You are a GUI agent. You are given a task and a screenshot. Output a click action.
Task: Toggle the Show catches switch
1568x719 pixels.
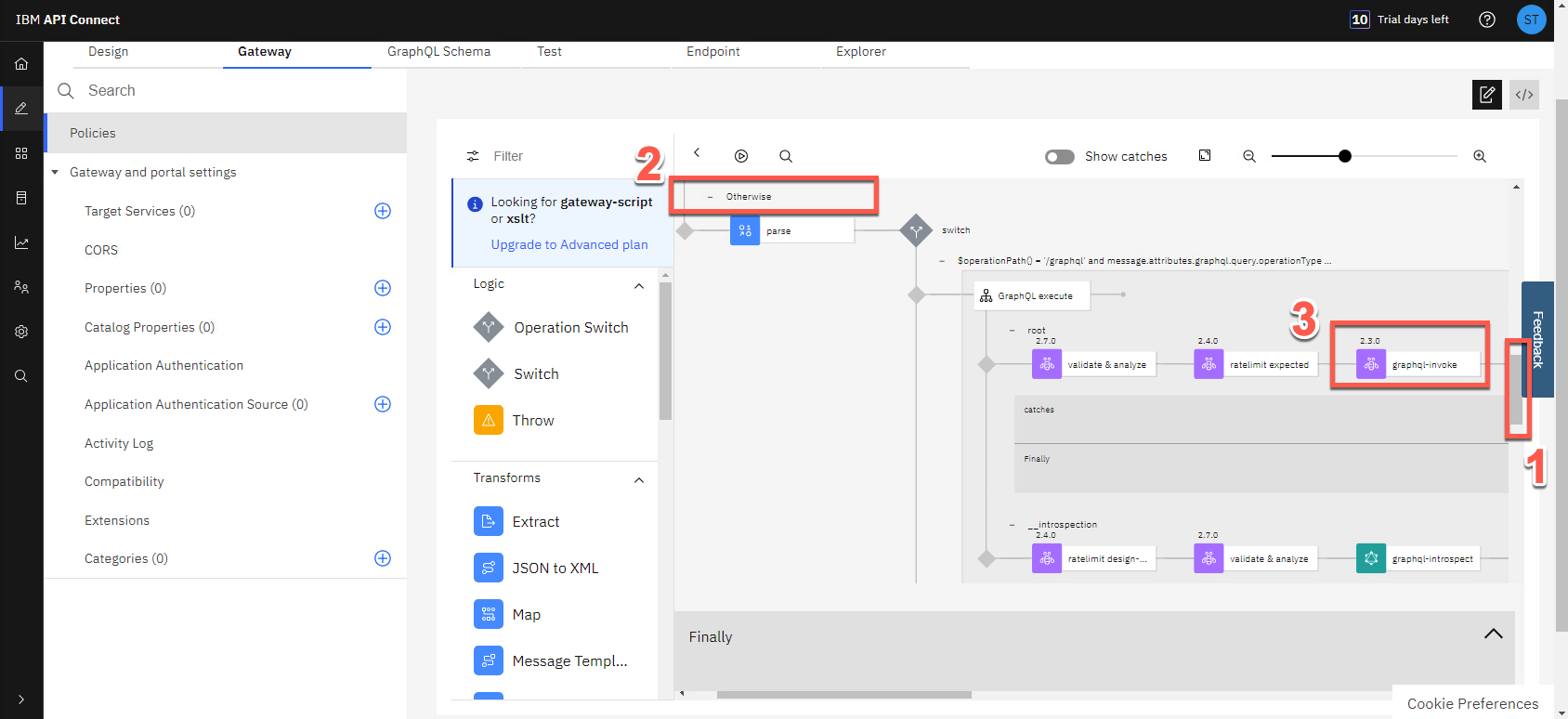(x=1060, y=157)
